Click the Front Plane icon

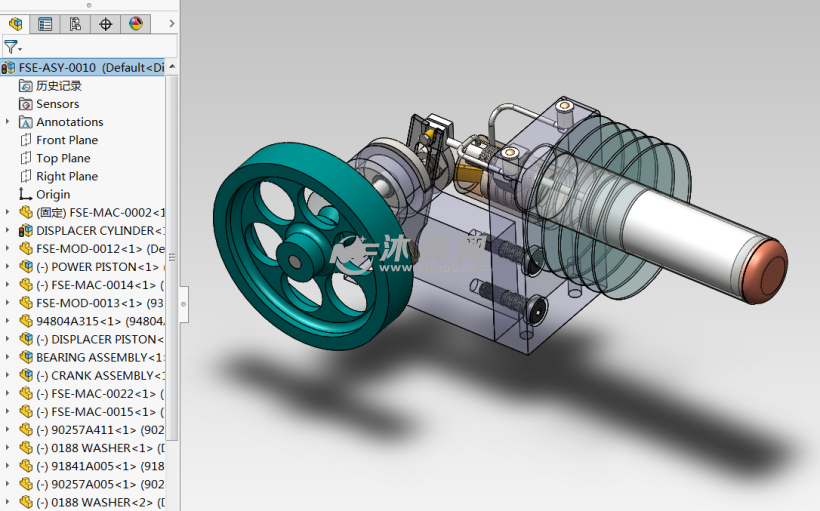coord(26,140)
